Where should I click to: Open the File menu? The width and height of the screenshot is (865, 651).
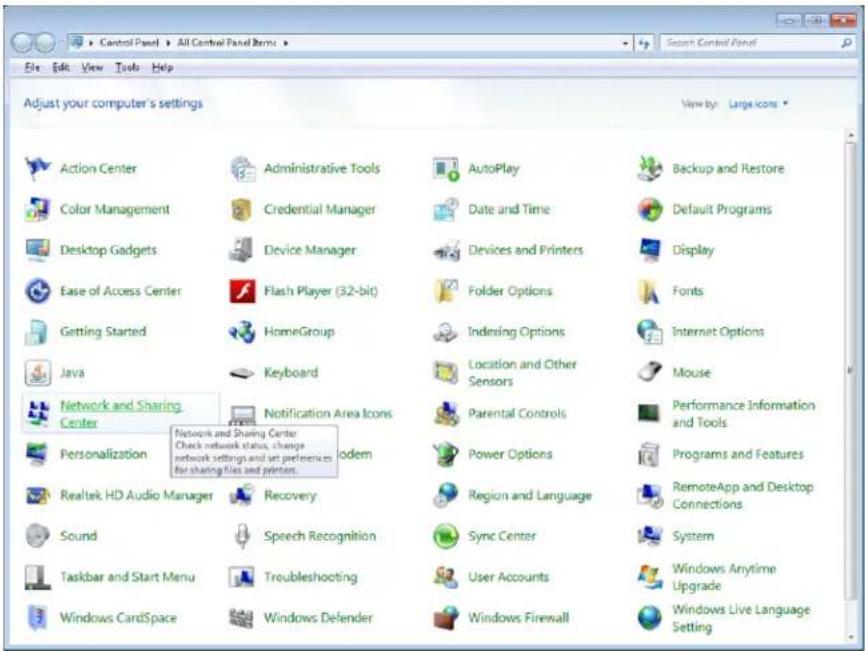point(32,67)
